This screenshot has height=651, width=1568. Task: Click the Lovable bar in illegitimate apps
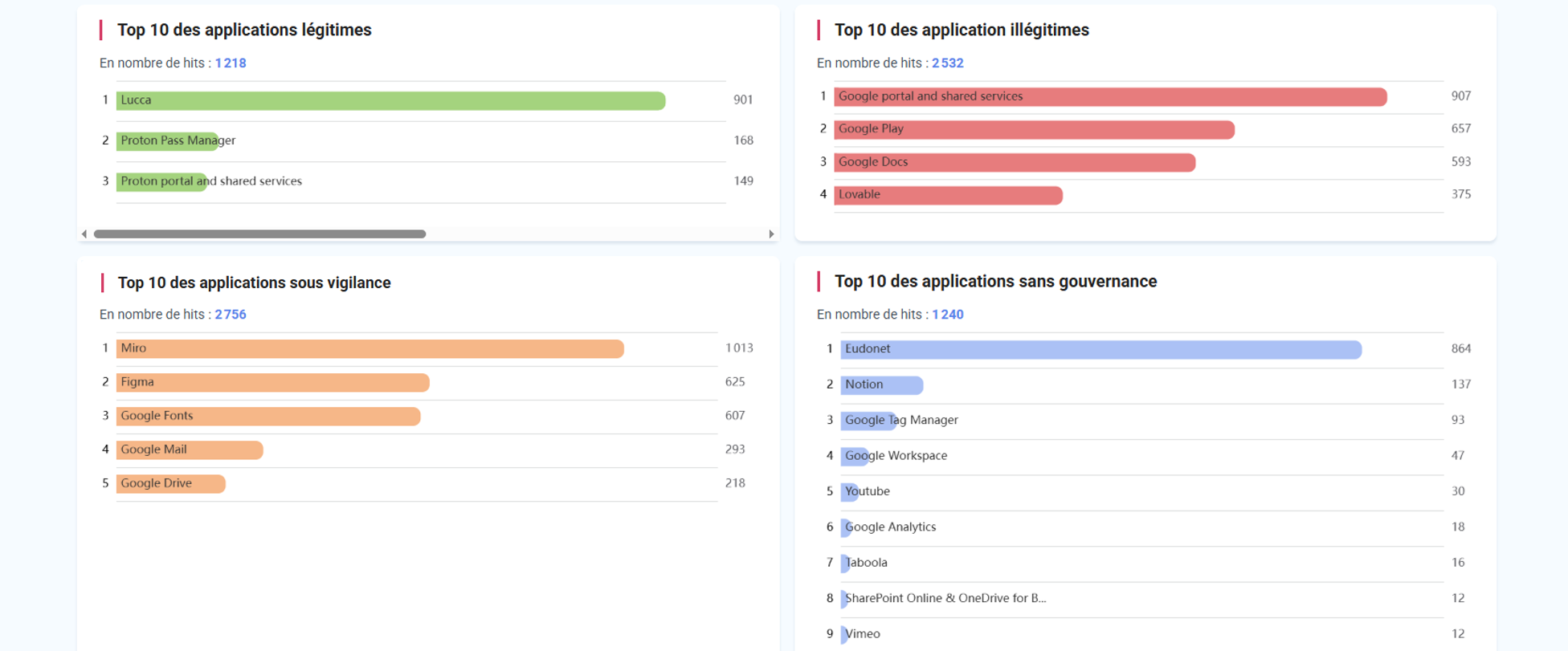[x=947, y=195]
